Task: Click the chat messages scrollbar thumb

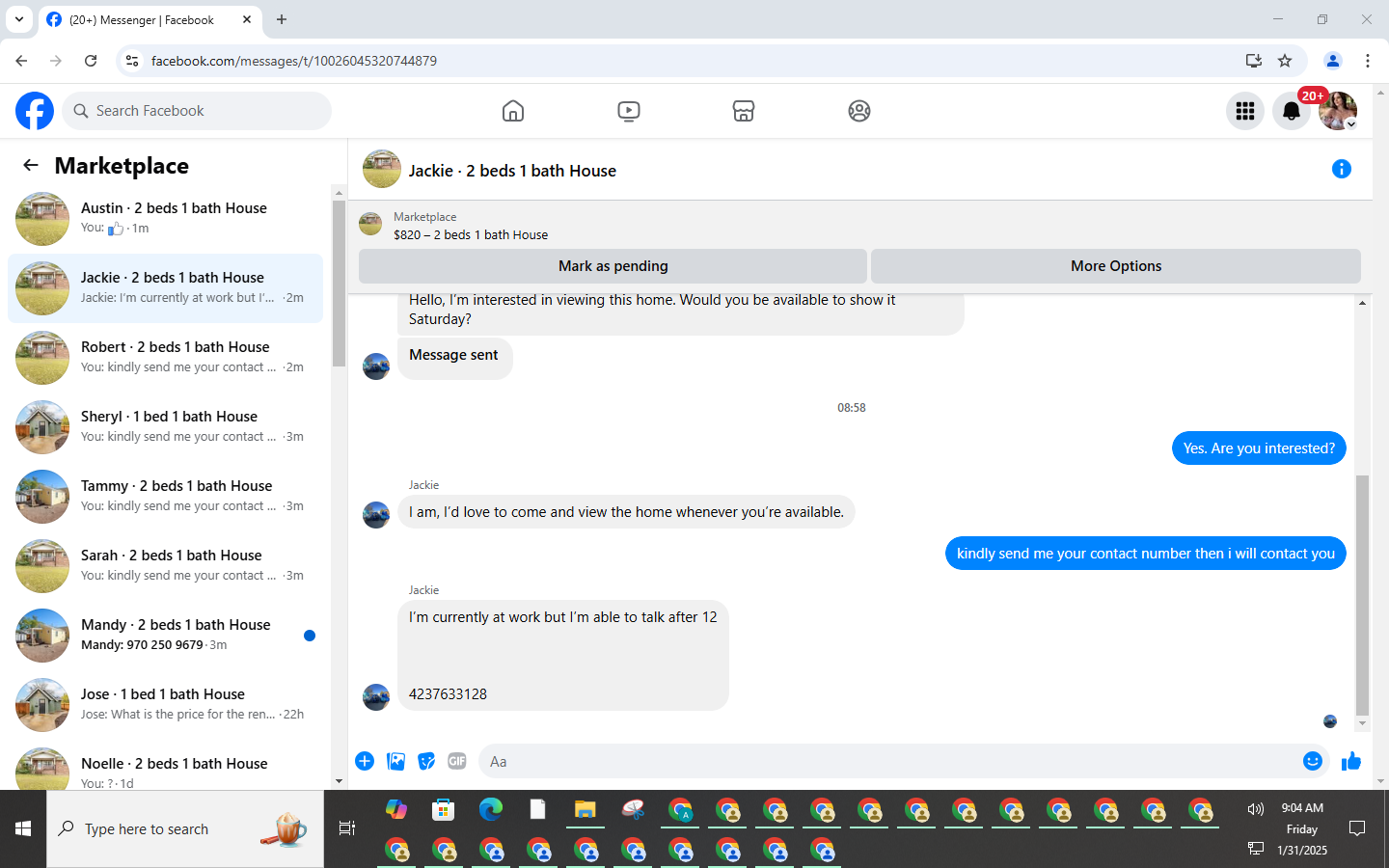Action: pyautogui.click(x=1362, y=594)
